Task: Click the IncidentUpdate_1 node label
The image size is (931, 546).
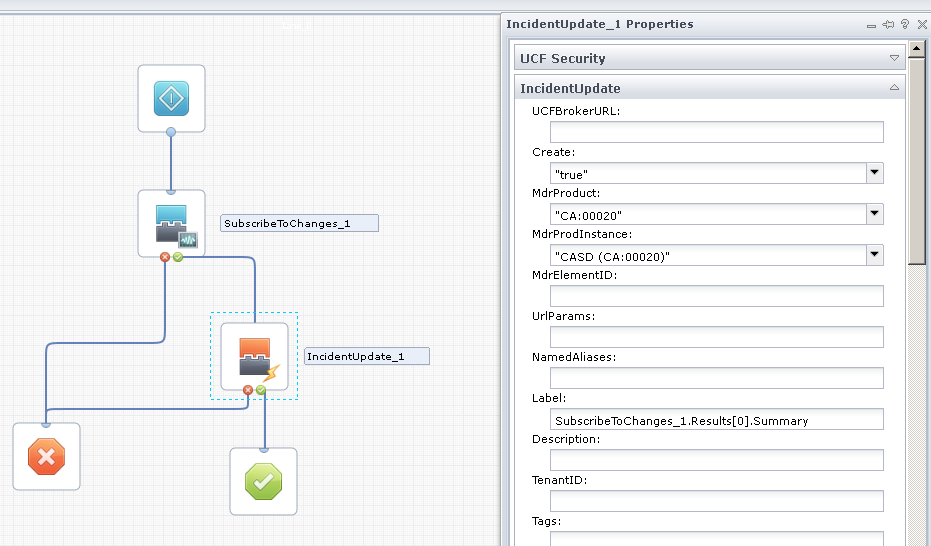Action: pos(367,356)
